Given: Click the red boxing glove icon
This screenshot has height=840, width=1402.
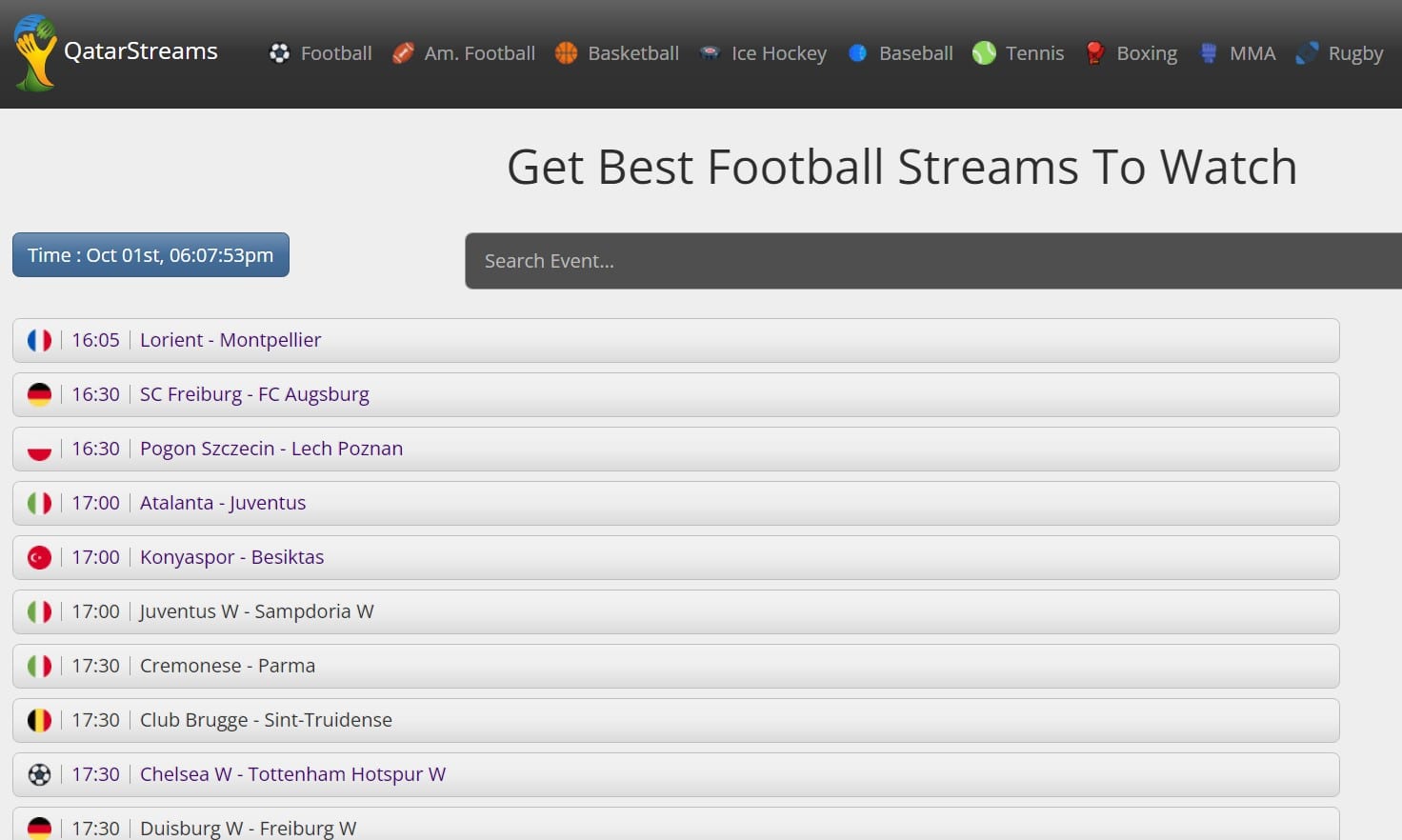Looking at the screenshot, I should [x=1094, y=53].
